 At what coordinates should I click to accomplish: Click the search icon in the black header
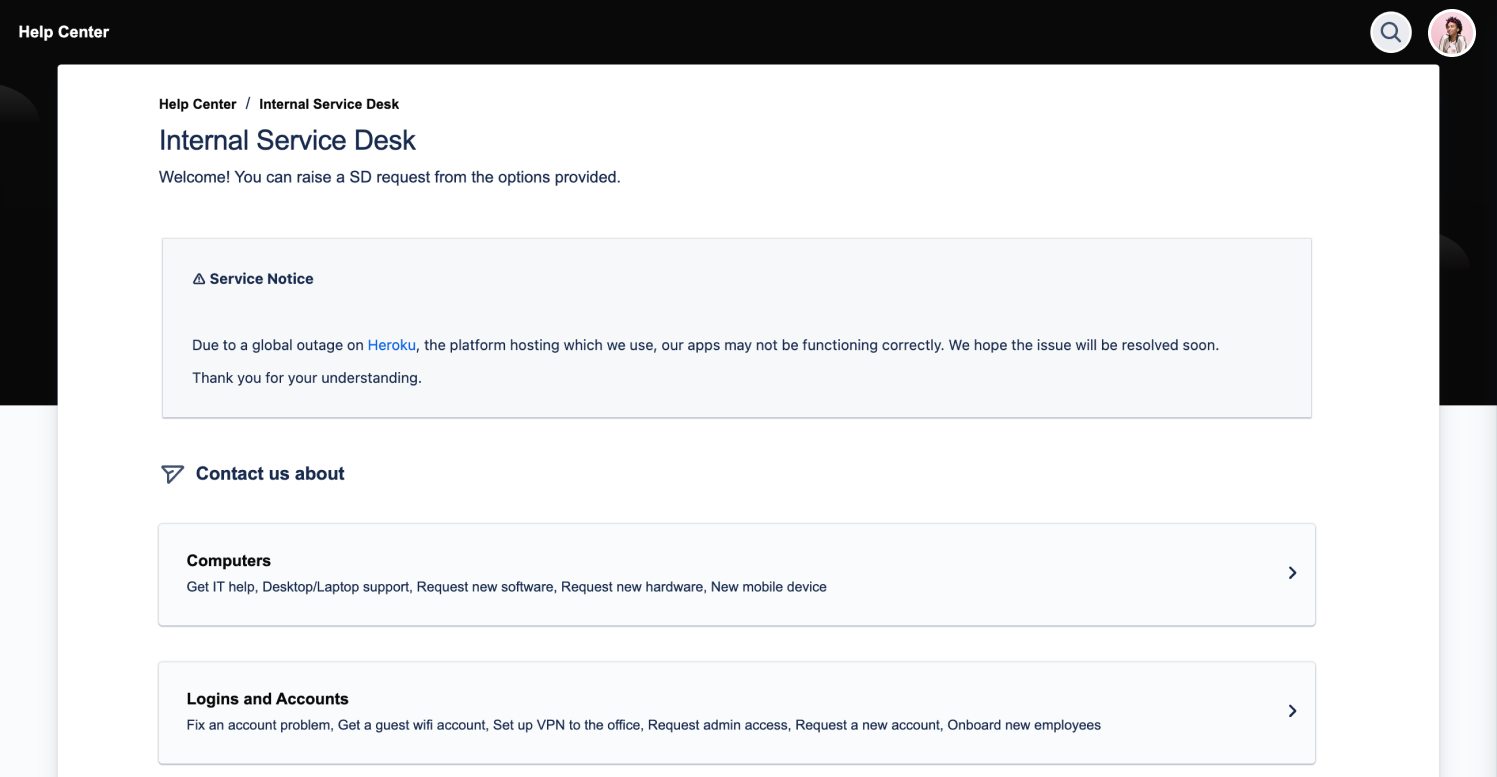tap(1390, 31)
